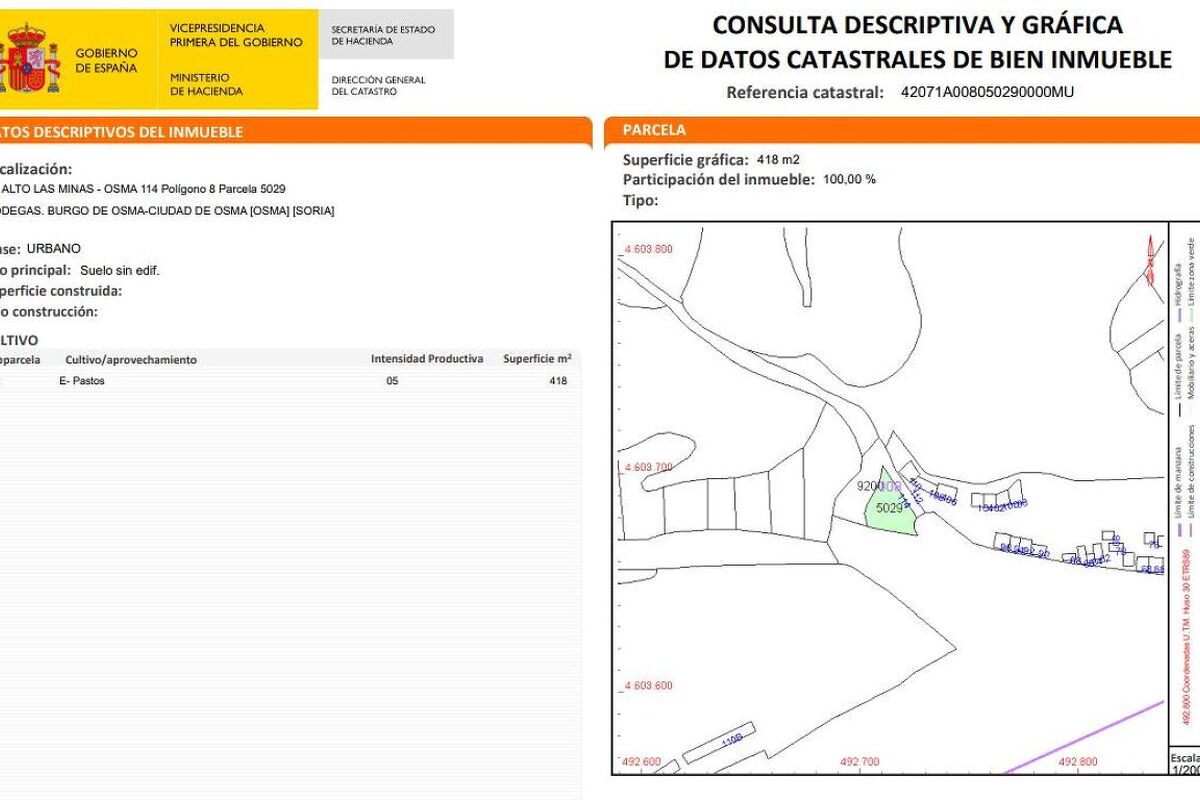Click the 492.700 coordinate label
1200x800 pixels.
pyautogui.click(x=860, y=762)
